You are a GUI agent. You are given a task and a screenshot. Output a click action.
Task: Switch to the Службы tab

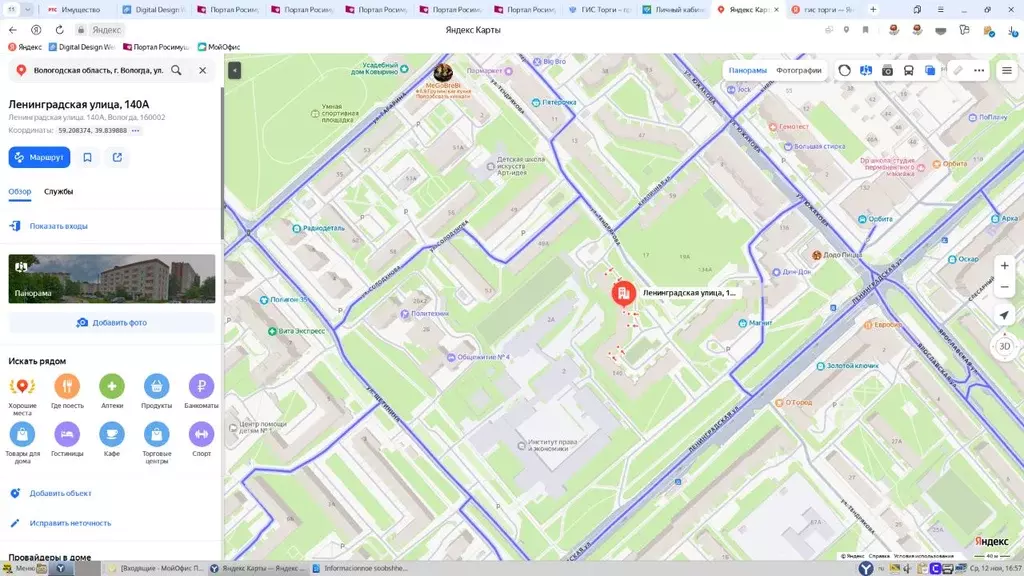tap(61, 191)
